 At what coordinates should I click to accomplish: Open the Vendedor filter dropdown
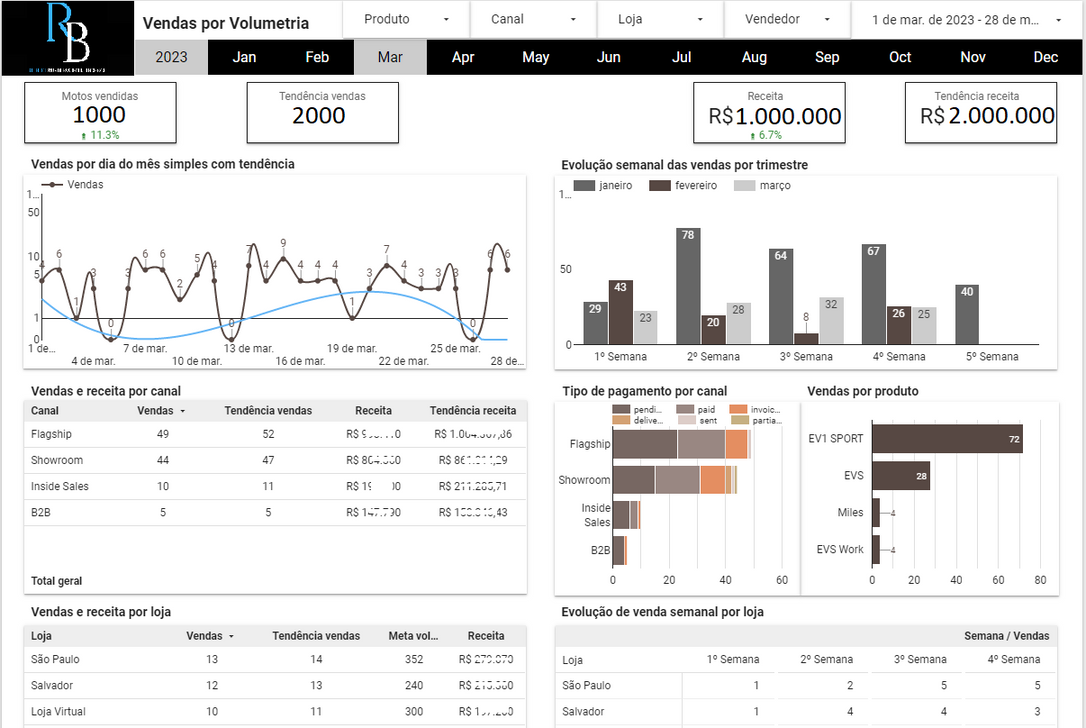[787, 19]
